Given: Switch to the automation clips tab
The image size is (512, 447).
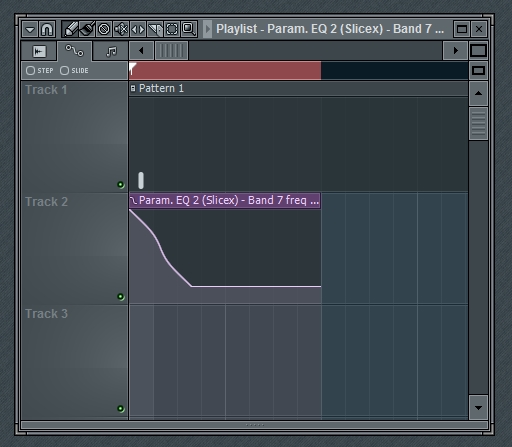Looking at the screenshot, I should (75, 51).
